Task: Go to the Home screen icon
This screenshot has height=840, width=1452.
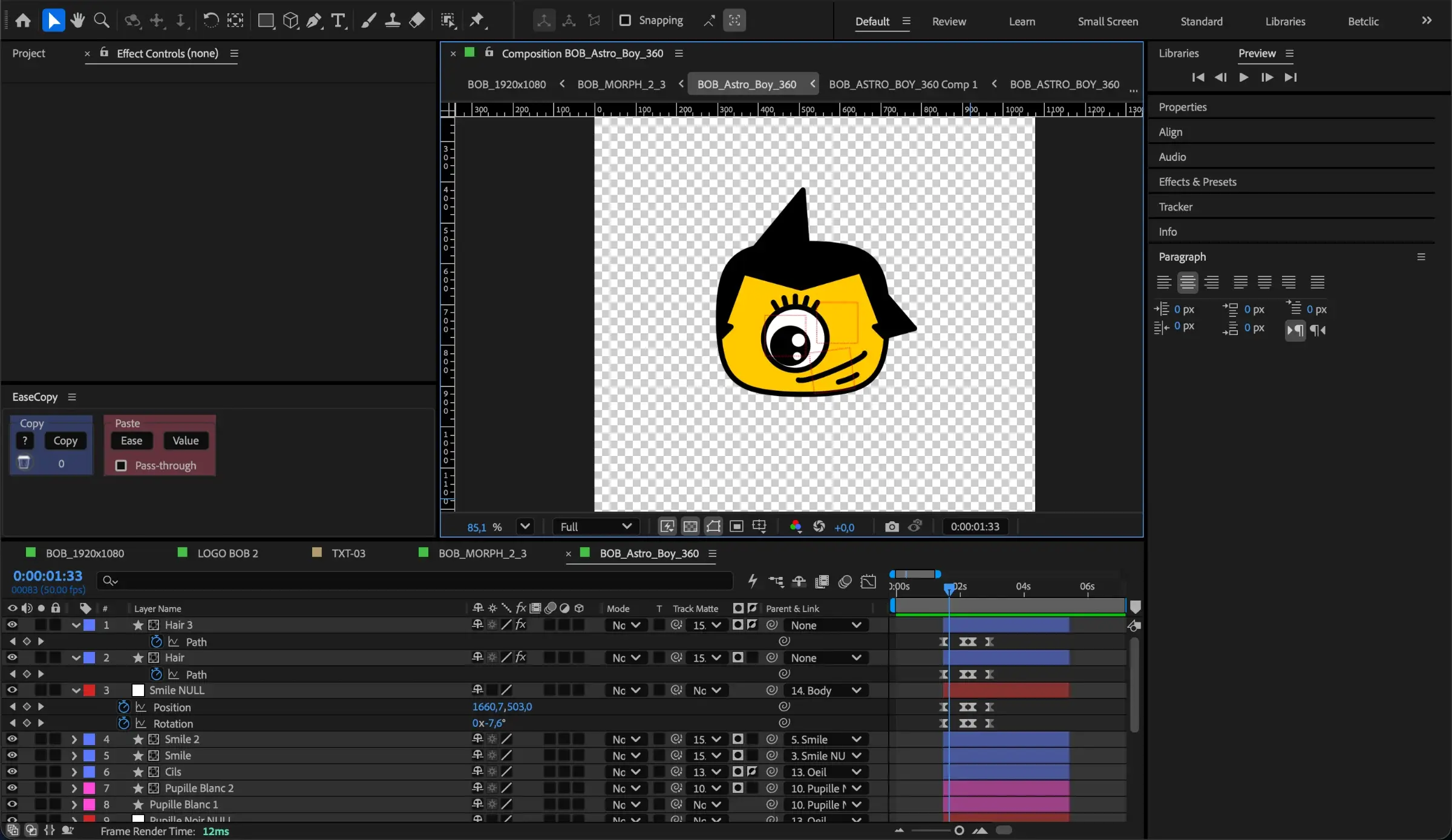Action: point(23,21)
